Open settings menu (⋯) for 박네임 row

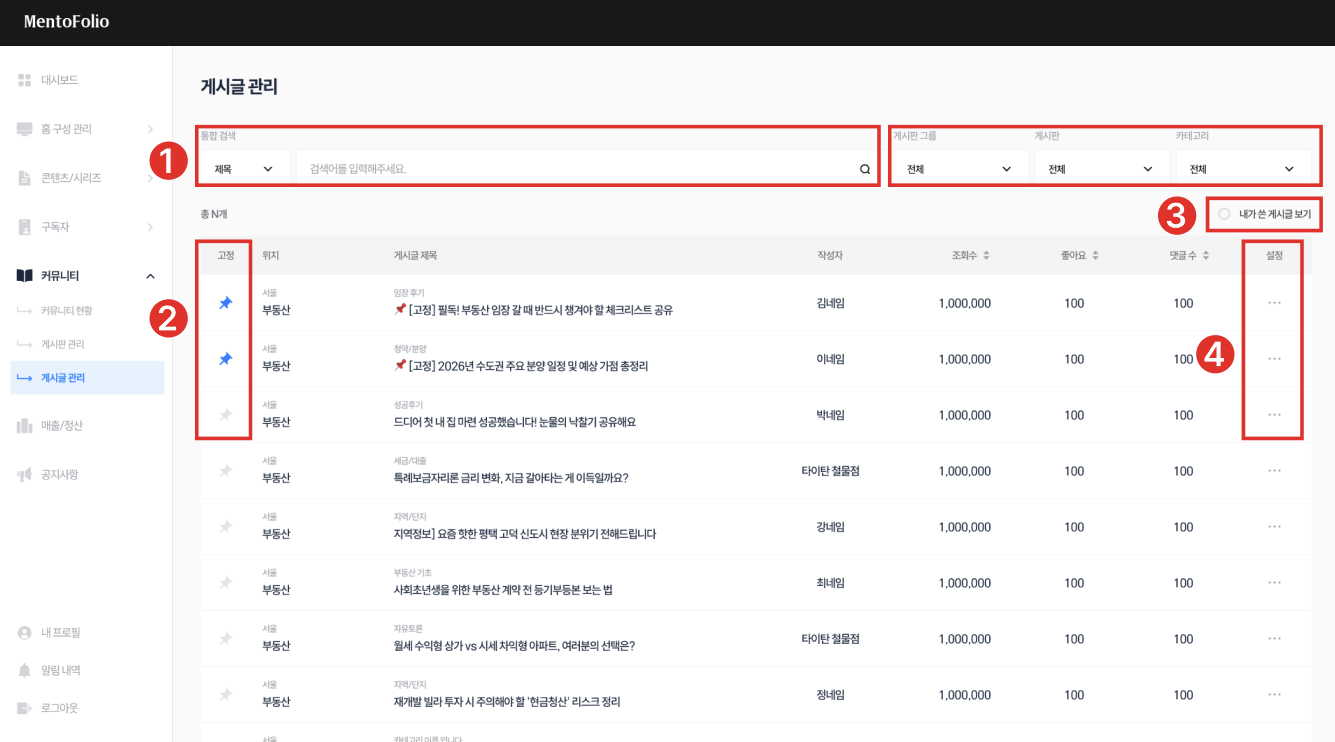1274,415
